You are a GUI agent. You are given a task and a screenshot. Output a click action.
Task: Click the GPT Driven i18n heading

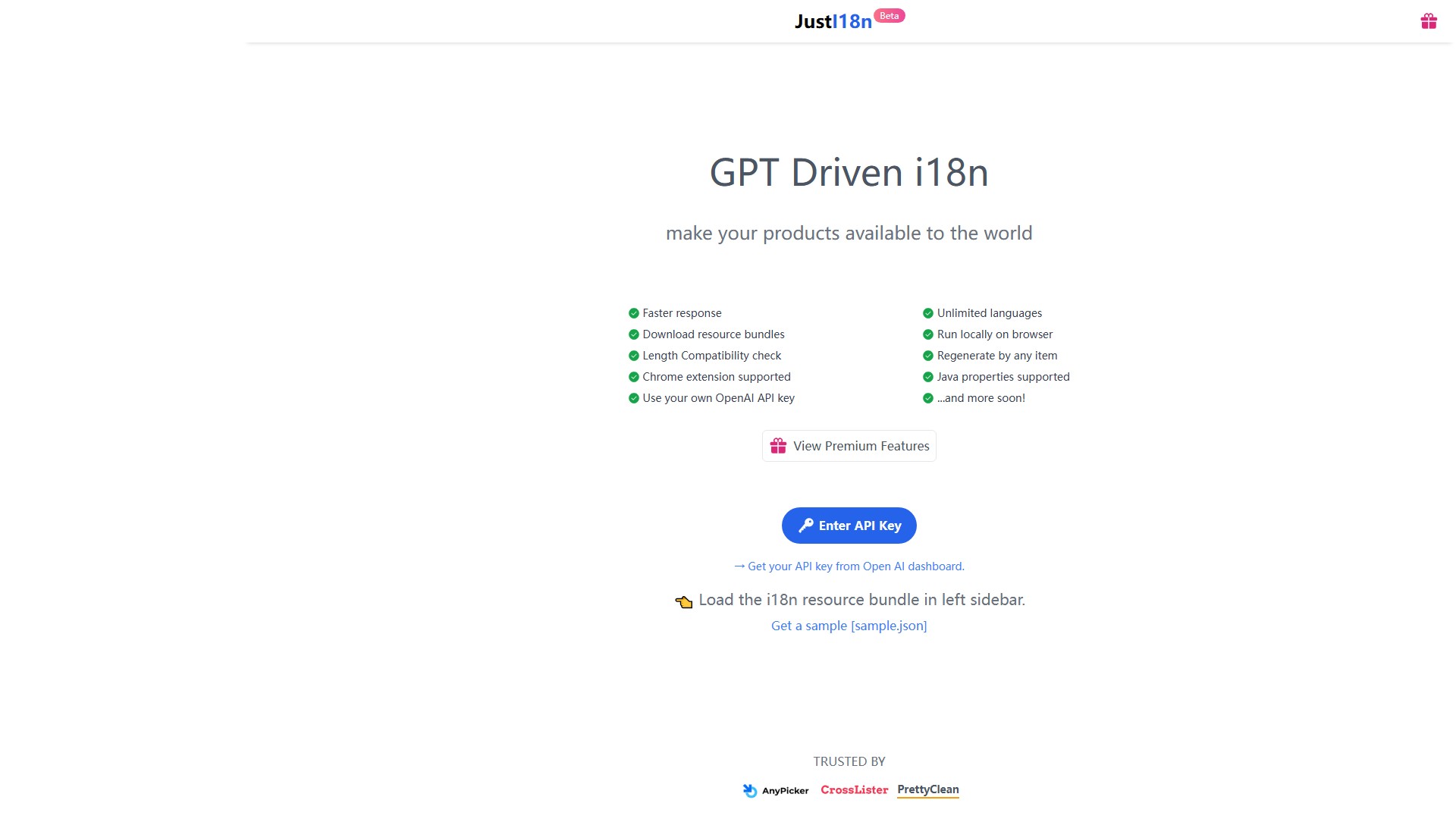tap(849, 173)
